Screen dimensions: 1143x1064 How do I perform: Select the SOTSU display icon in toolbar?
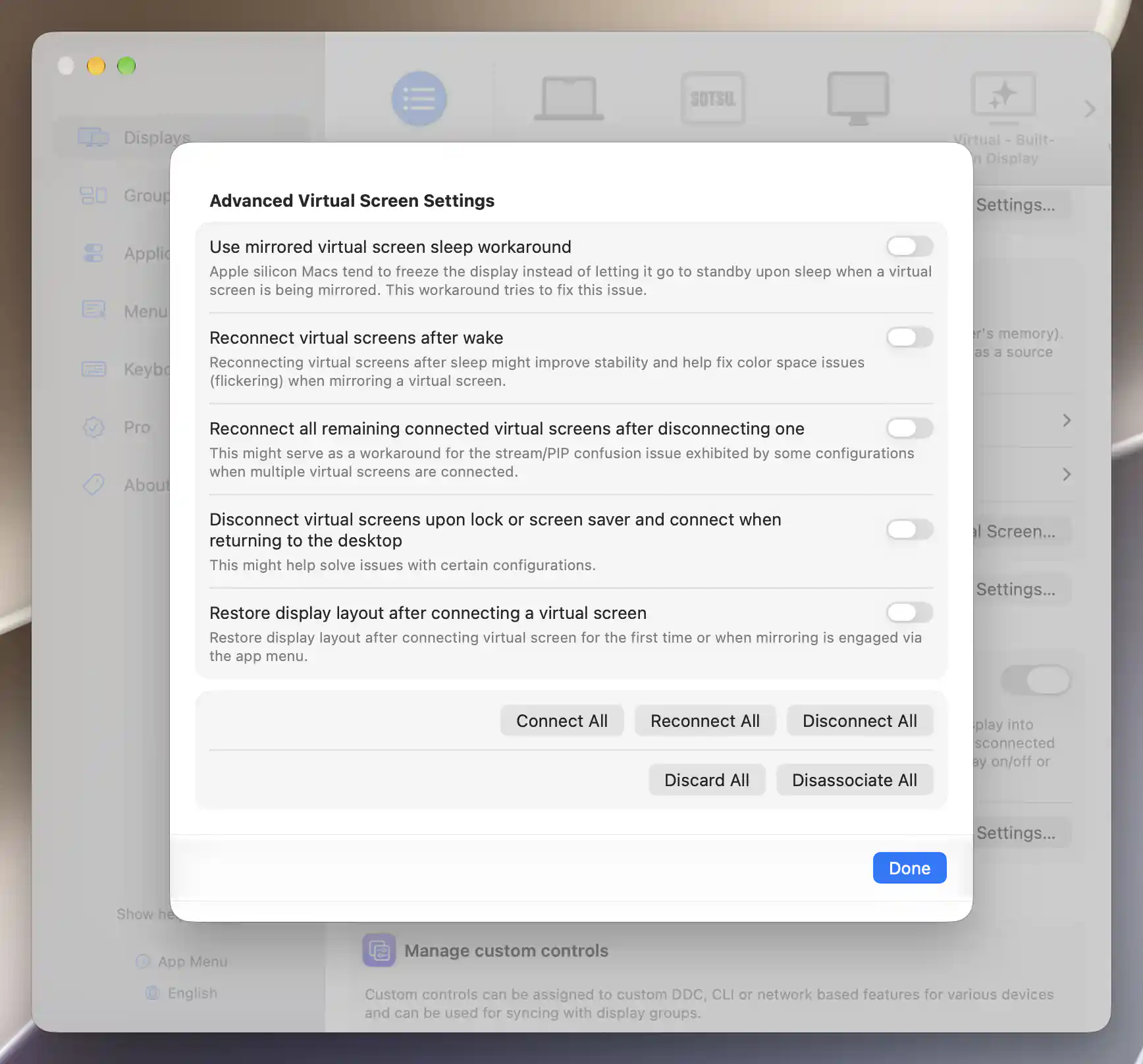(713, 99)
